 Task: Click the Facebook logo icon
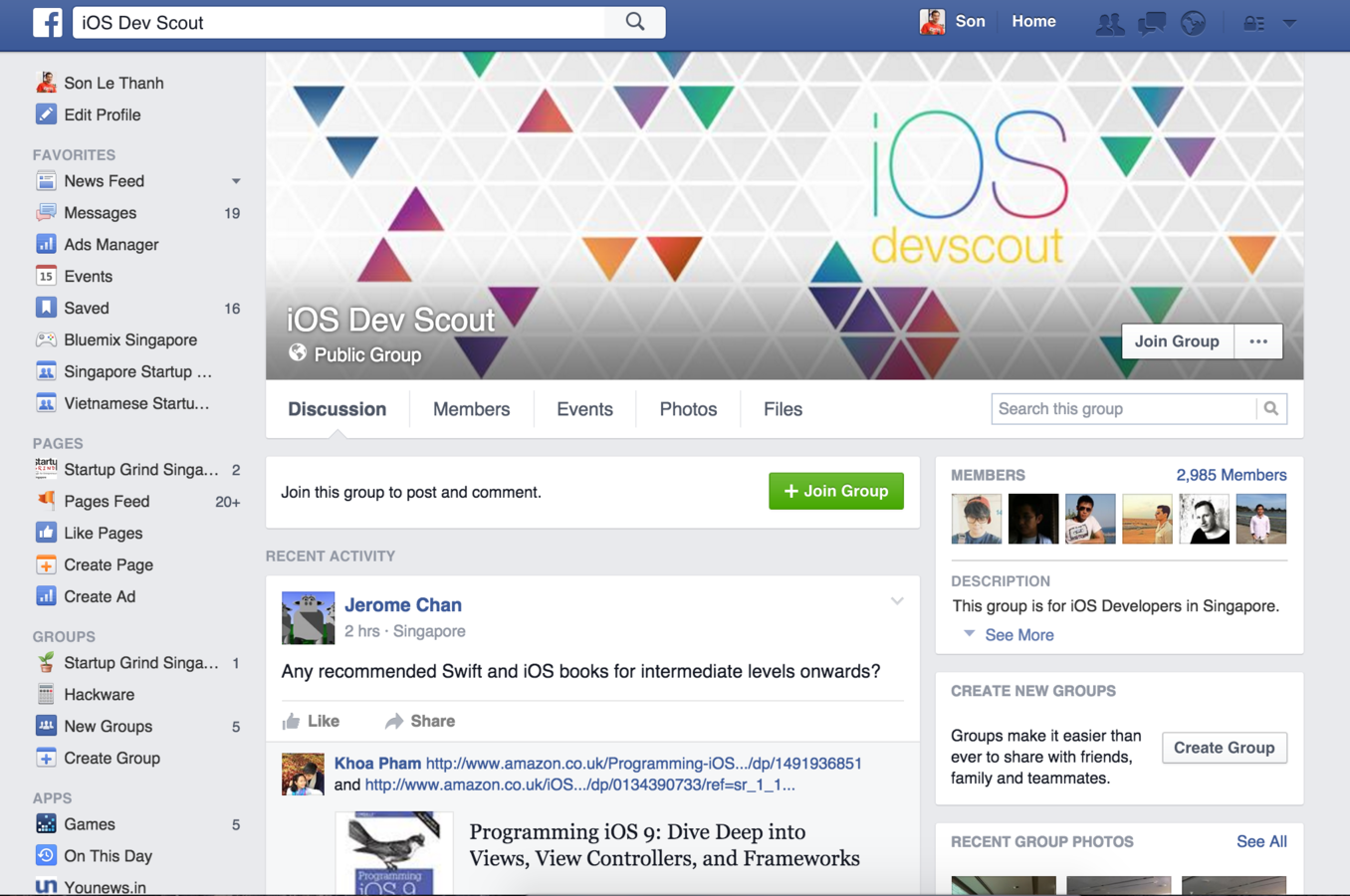[47, 22]
